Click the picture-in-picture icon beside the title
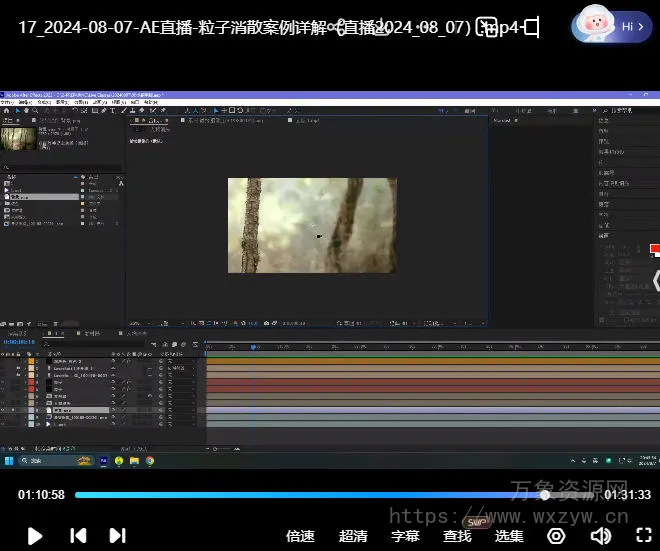 click(486, 27)
